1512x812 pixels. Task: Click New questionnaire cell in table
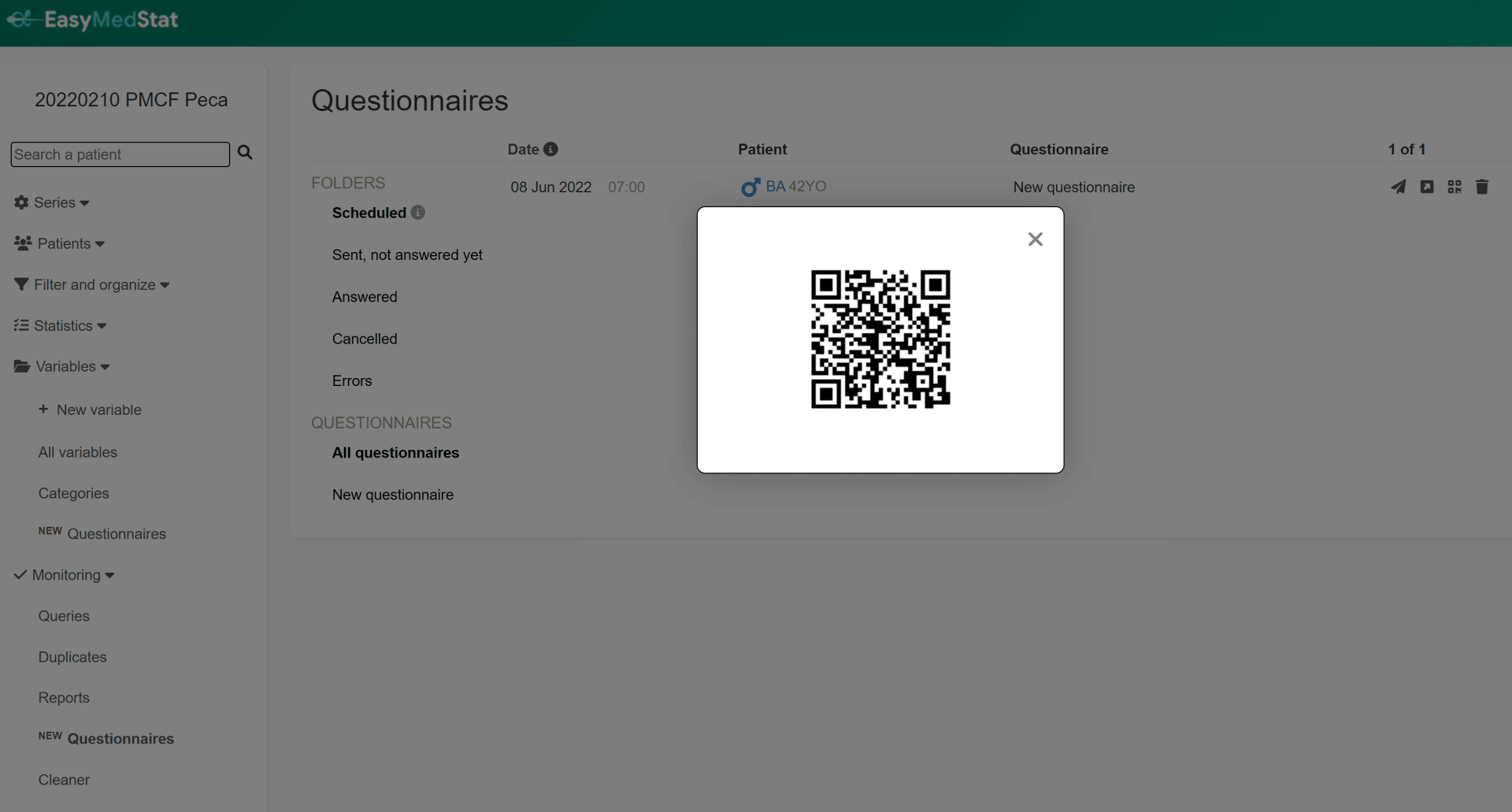[x=1074, y=187]
